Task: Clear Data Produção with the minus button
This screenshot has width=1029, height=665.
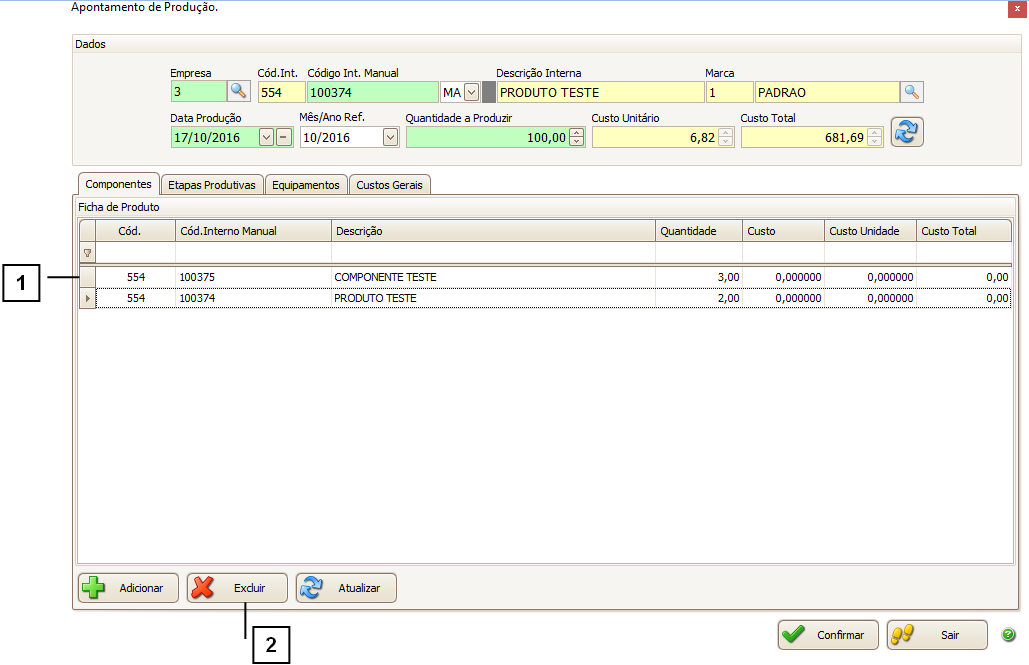Action: tap(284, 138)
